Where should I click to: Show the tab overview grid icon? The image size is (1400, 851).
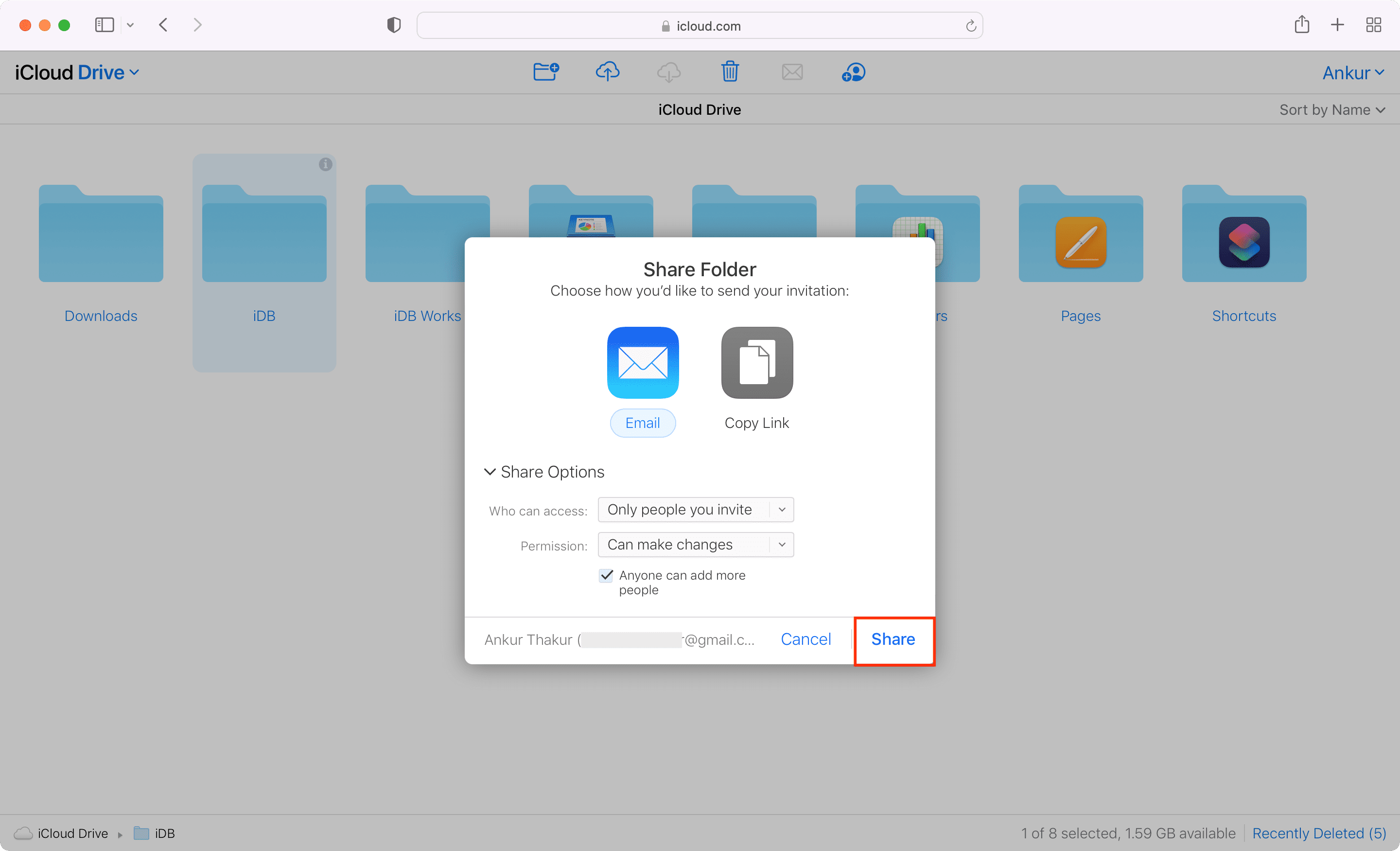point(1374,25)
